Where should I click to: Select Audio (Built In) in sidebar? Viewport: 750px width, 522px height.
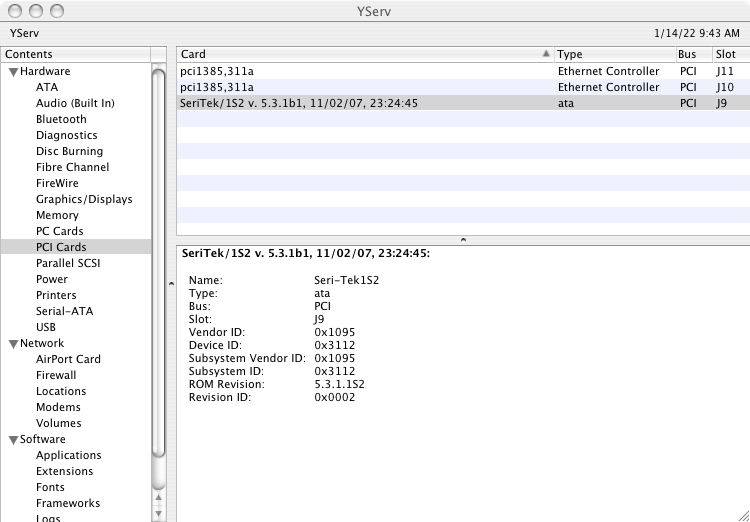(75, 103)
